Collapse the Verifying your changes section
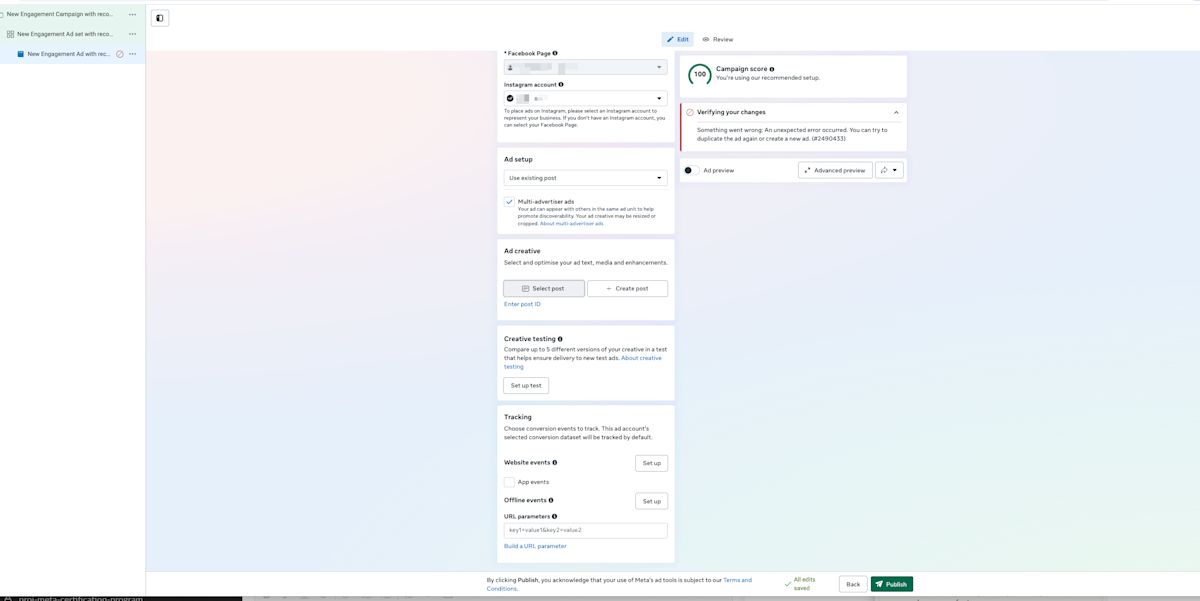This screenshot has height=601, width=1200. (x=896, y=112)
